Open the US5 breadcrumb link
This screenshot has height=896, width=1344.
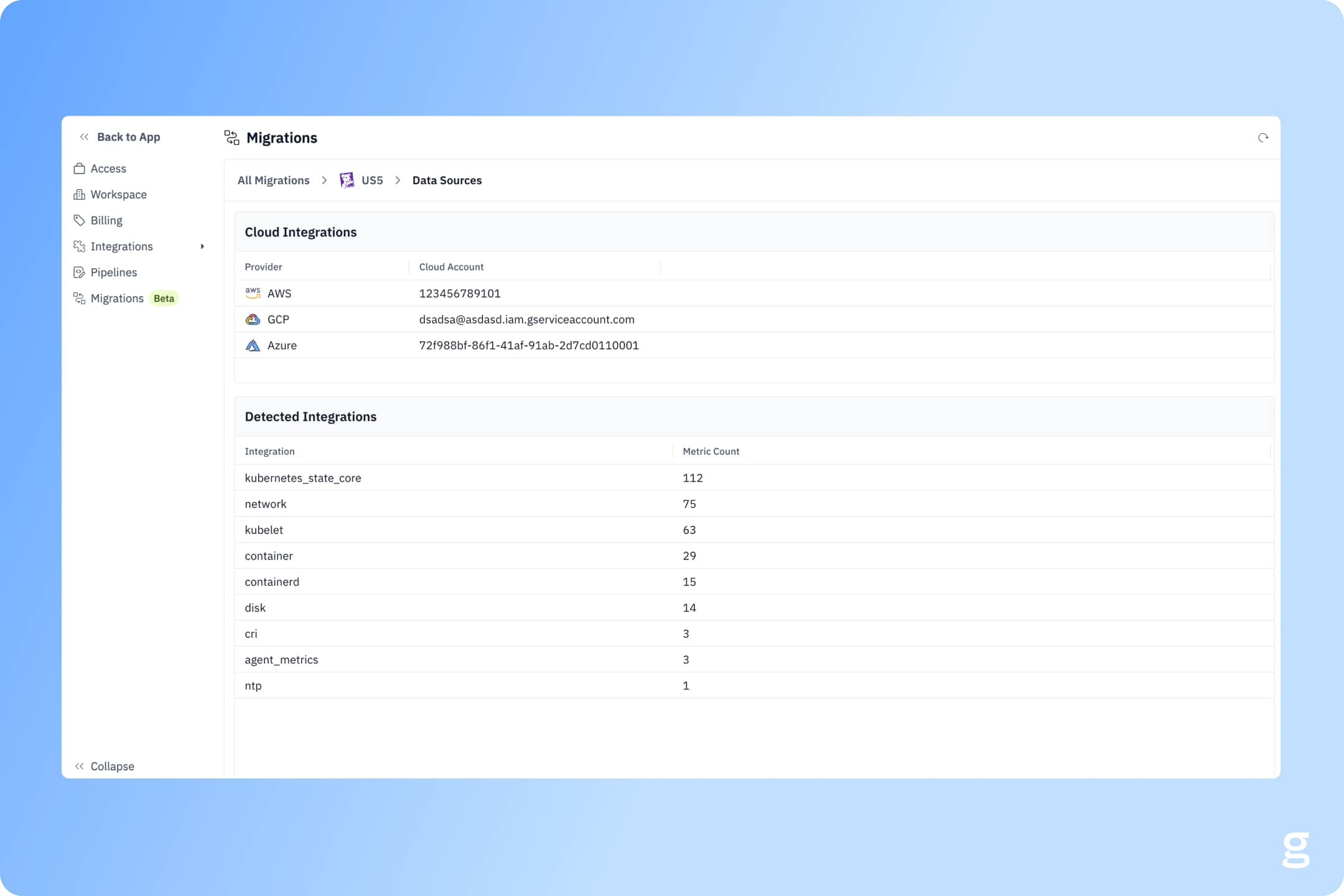click(372, 180)
